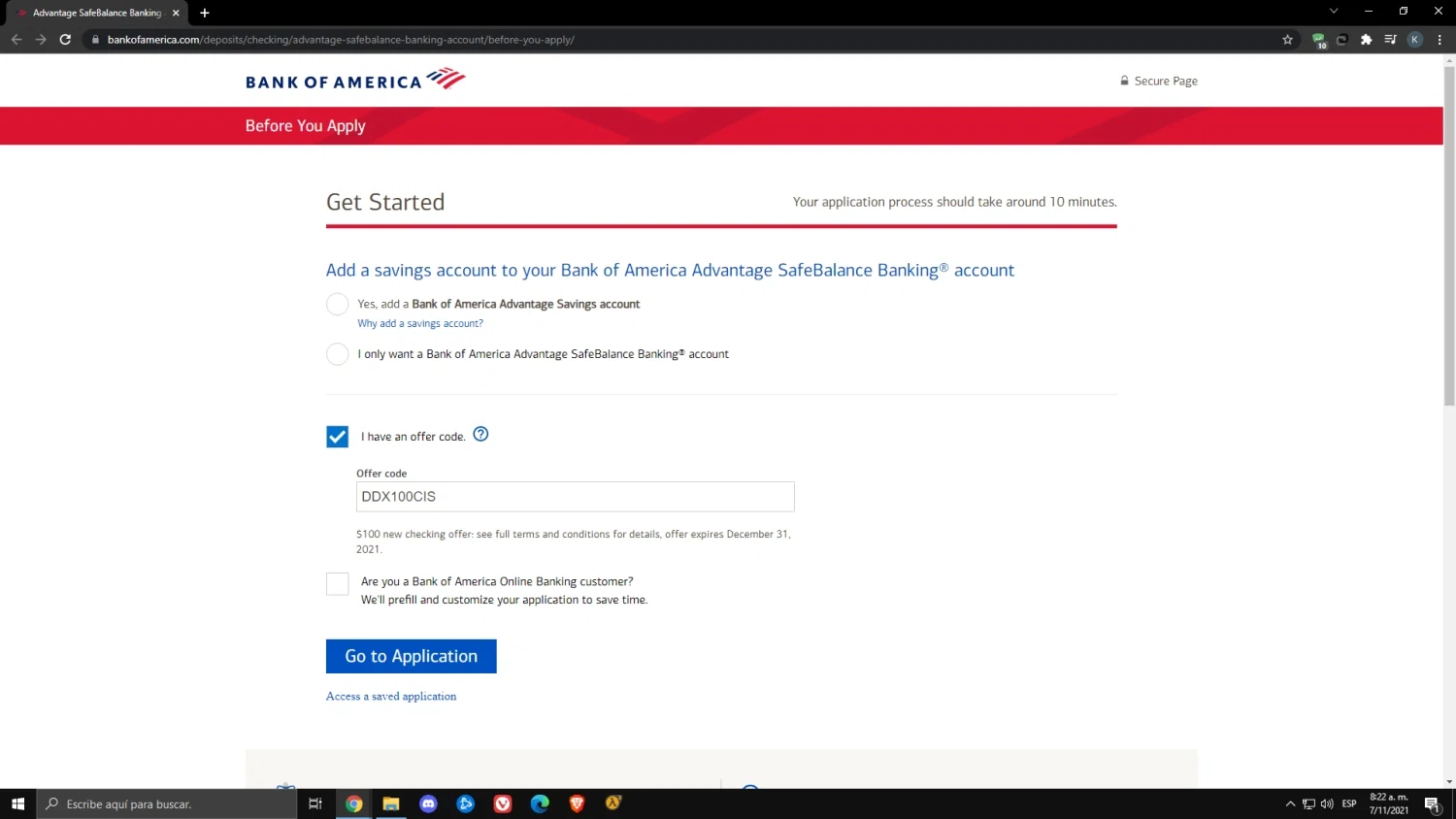Open the Battle.net taskbar icon
1456x819 pixels.
click(x=466, y=803)
